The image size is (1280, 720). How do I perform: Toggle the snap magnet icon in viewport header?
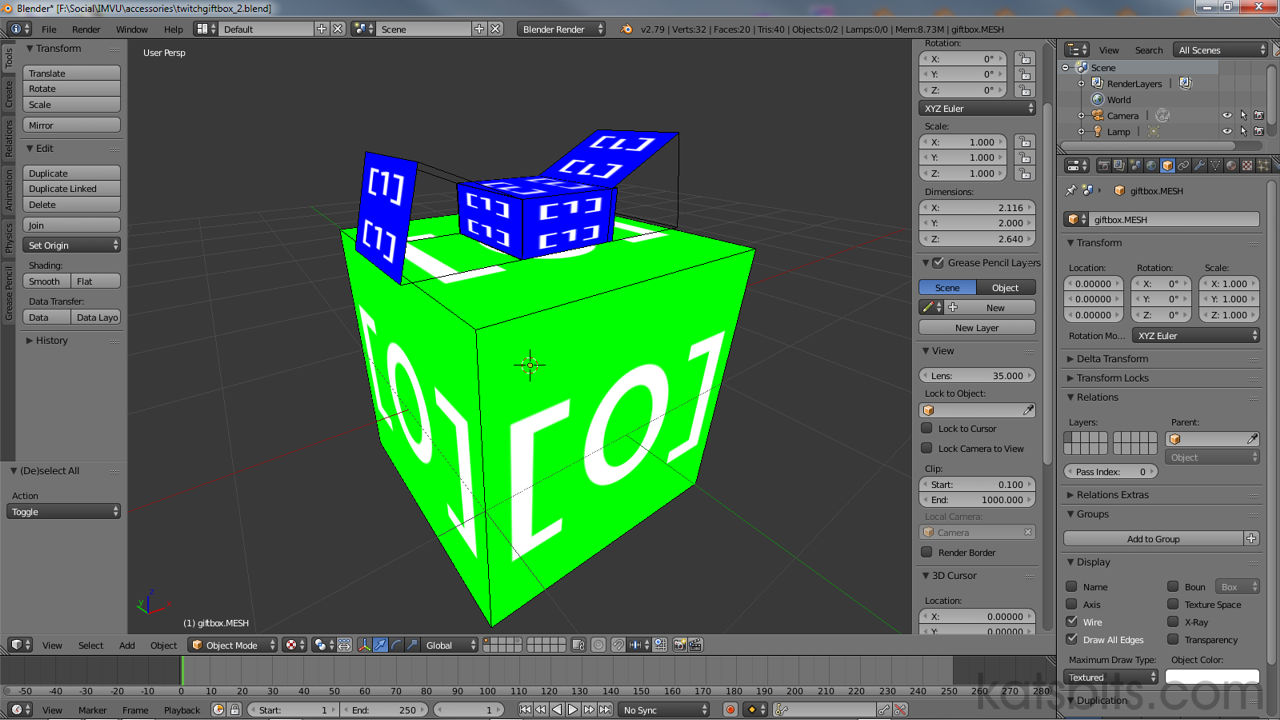click(618, 645)
